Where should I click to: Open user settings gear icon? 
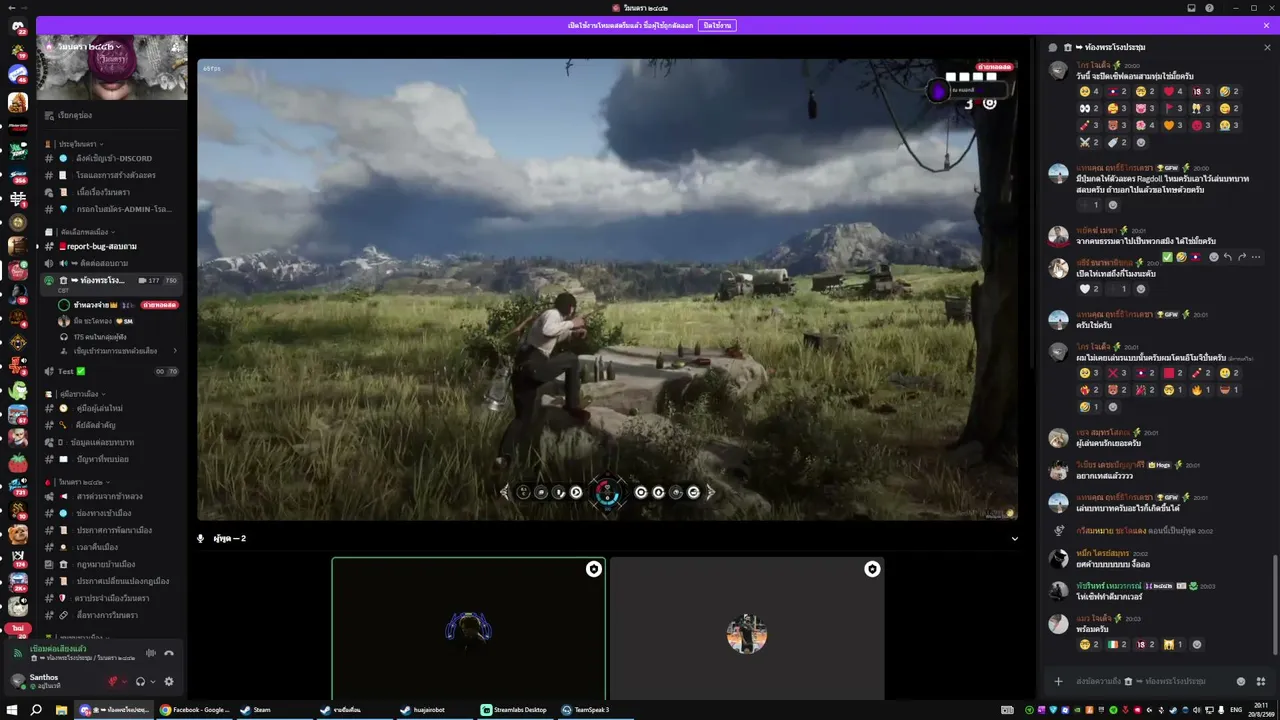(x=169, y=682)
